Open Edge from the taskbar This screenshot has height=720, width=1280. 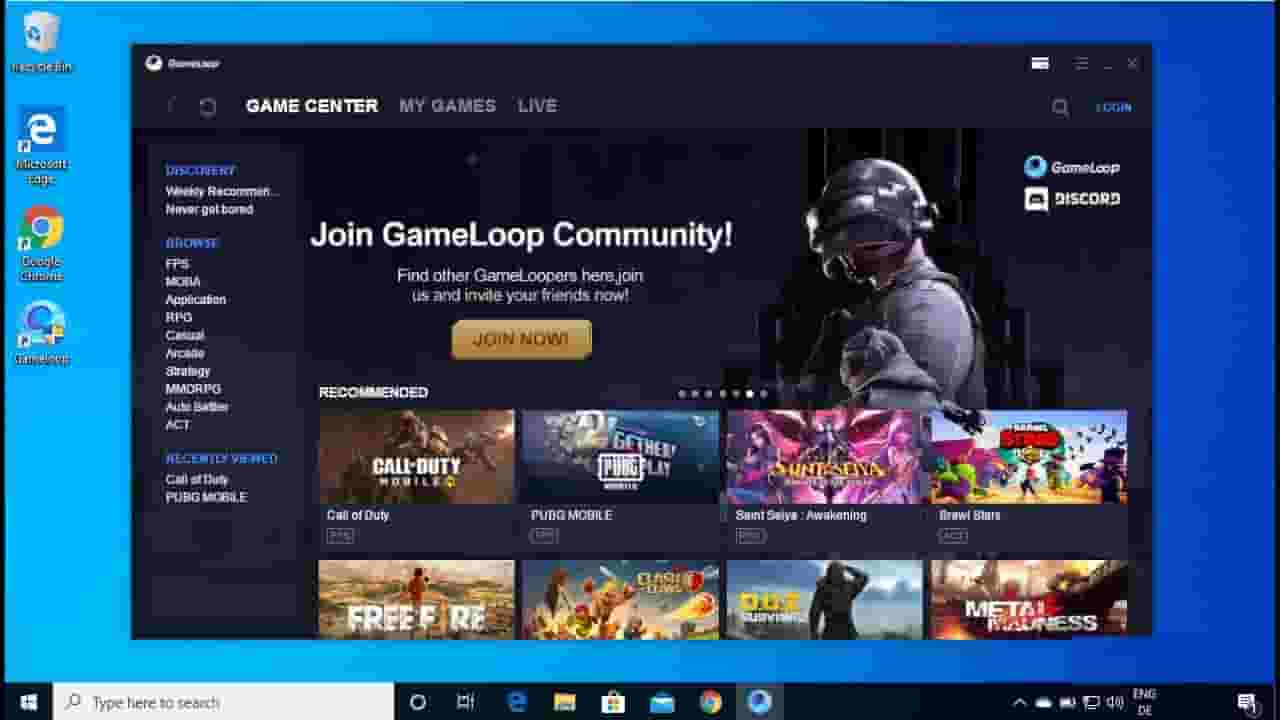517,702
